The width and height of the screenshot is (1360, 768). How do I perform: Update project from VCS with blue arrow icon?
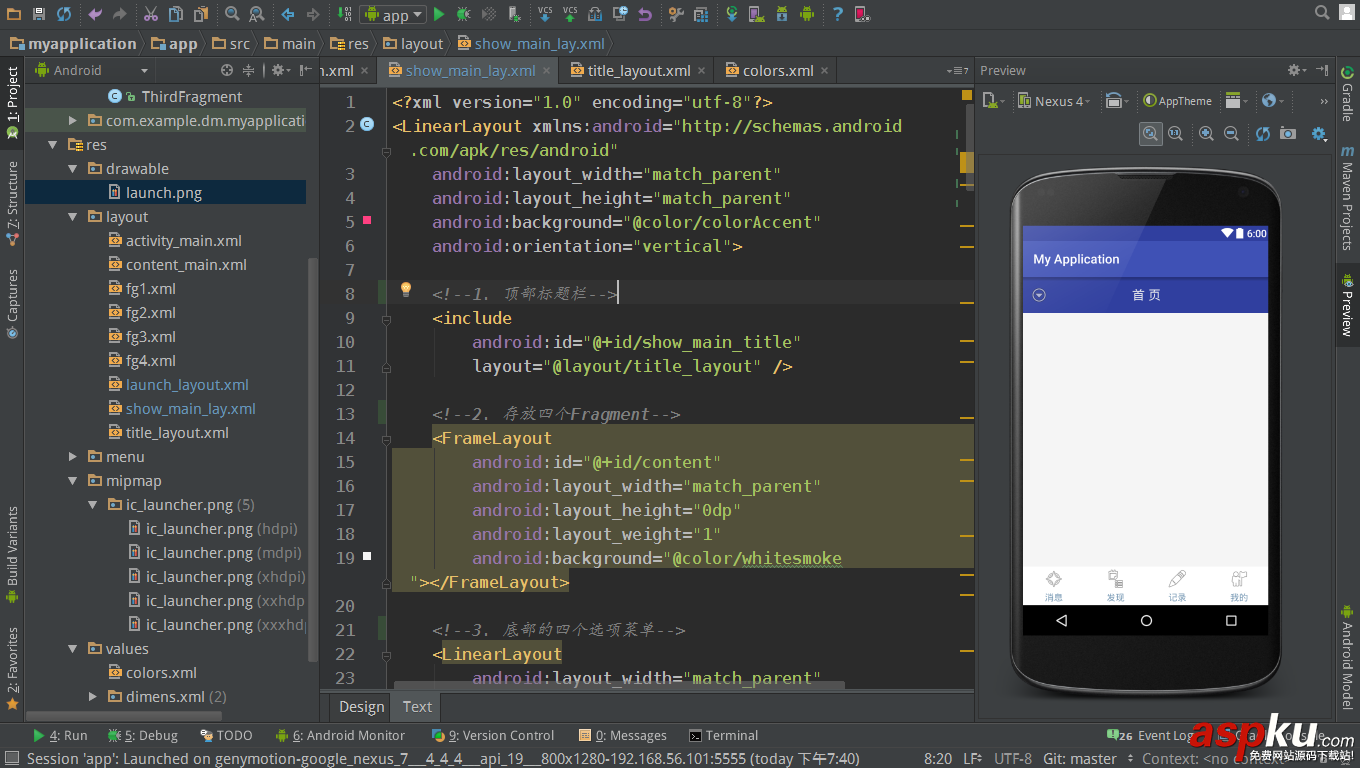point(545,14)
